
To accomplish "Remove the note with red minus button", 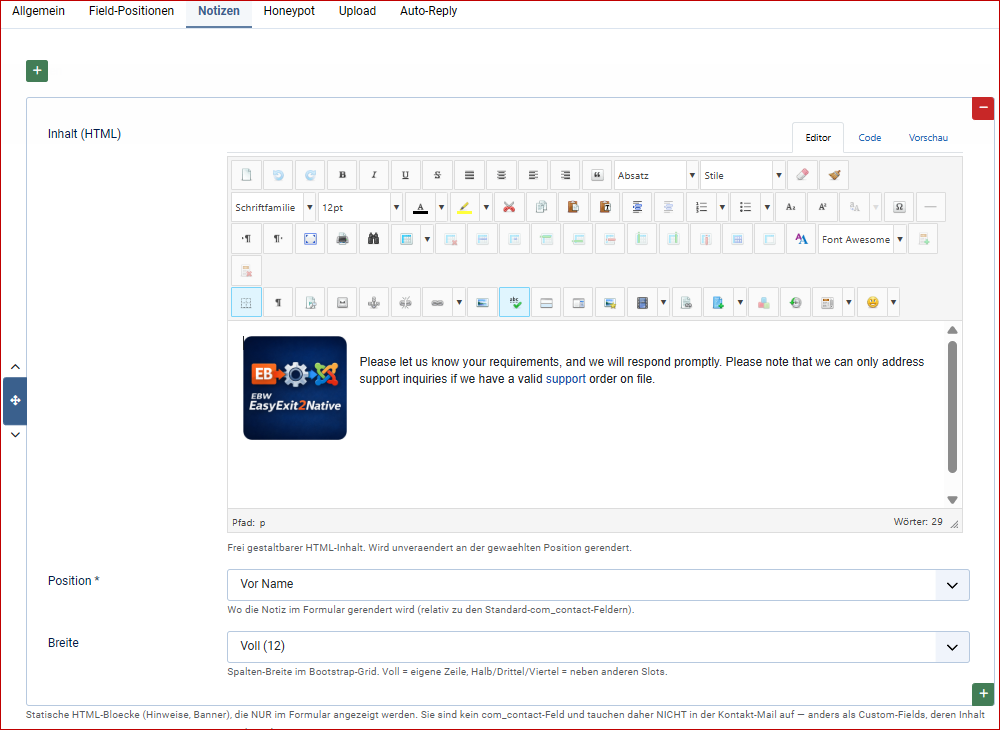I will (983, 108).
